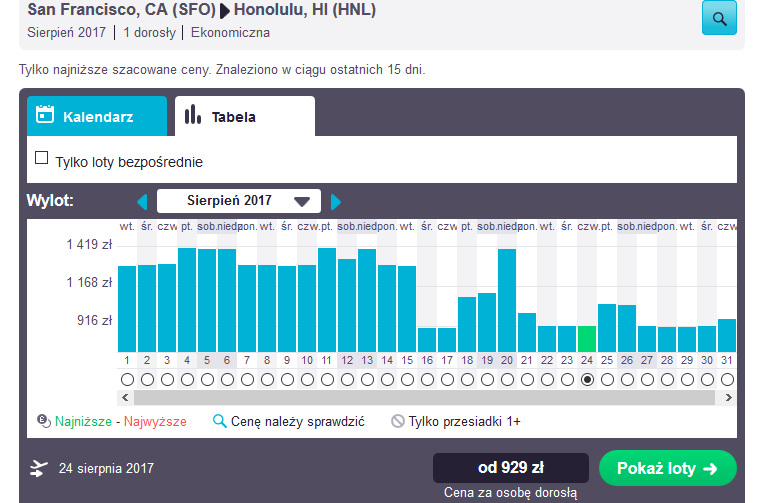
Task: Click the bar chart icon on Tabela tab
Action: 192,115
